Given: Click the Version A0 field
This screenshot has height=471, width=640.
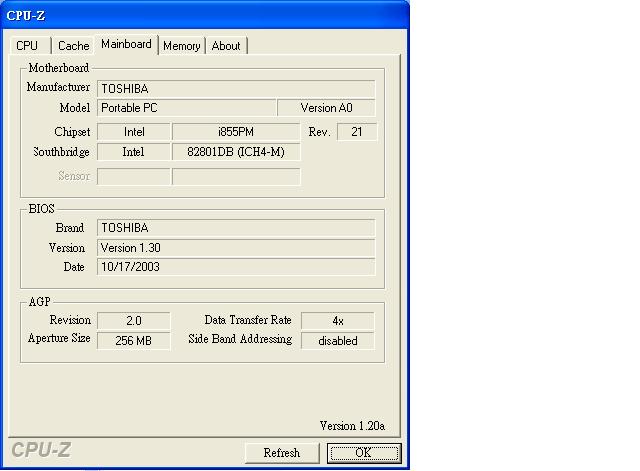Looking at the screenshot, I should pos(326,108).
